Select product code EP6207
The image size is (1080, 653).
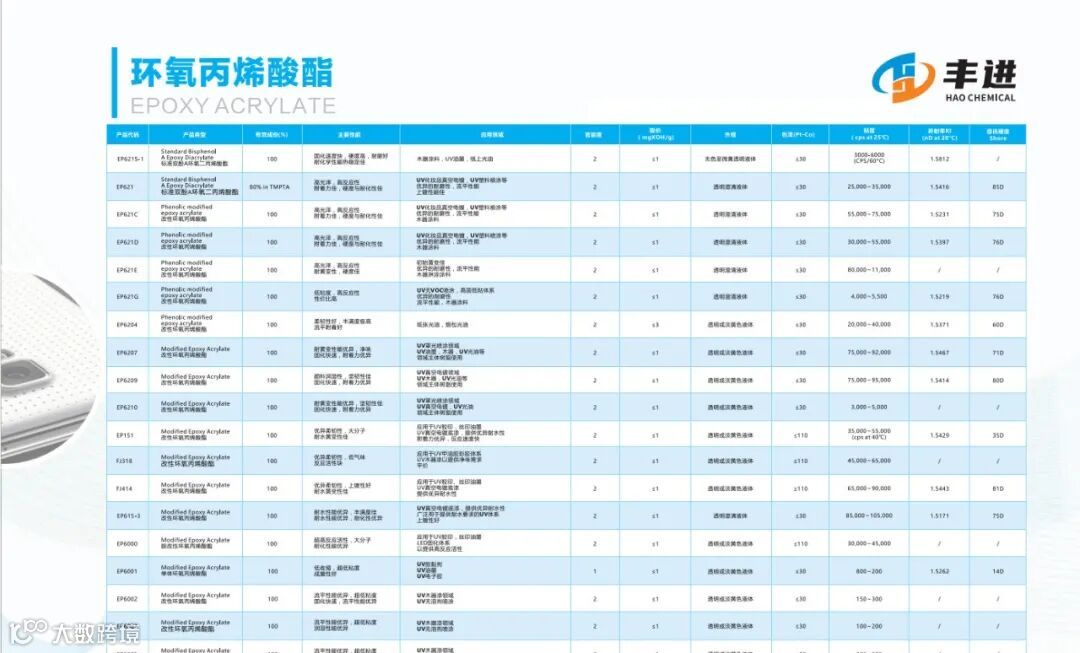coord(127,353)
